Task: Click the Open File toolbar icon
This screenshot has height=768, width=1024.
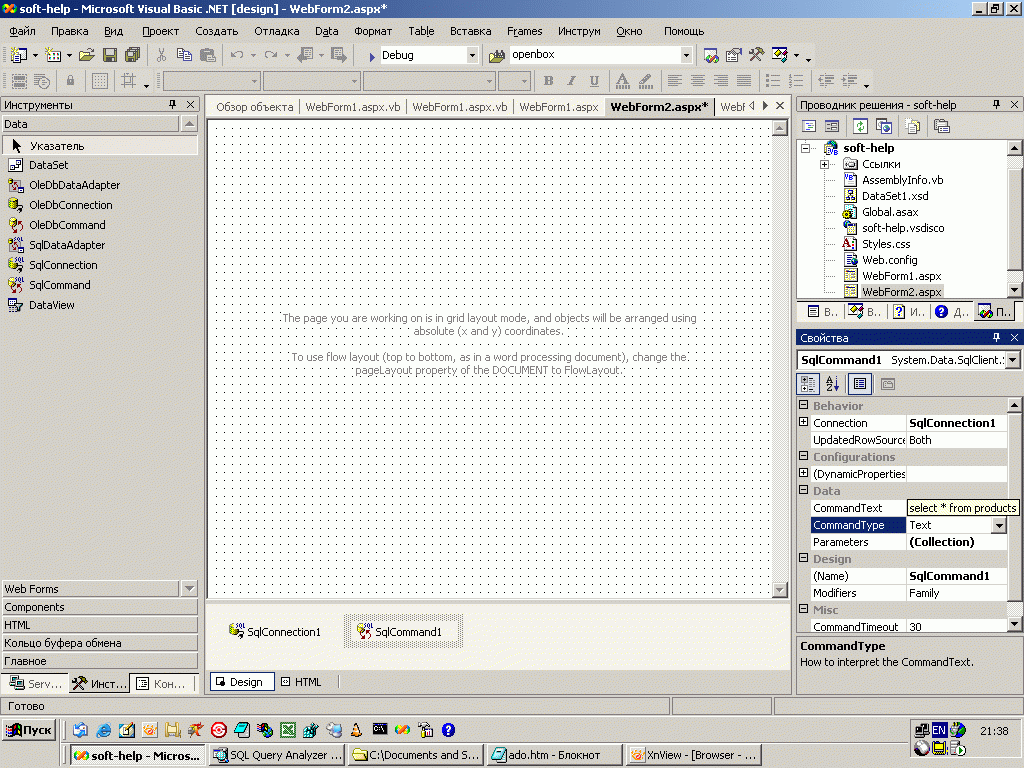Action: [x=87, y=56]
